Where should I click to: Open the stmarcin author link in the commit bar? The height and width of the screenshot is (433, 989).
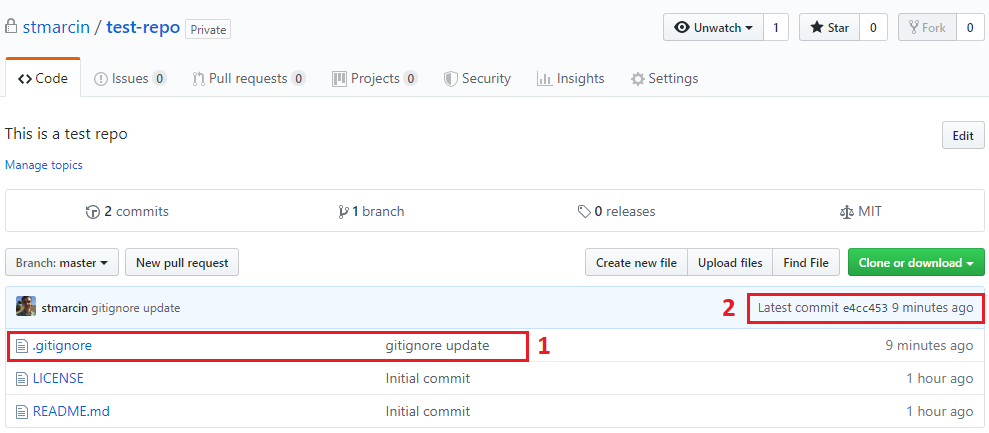click(x=64, y=308)
